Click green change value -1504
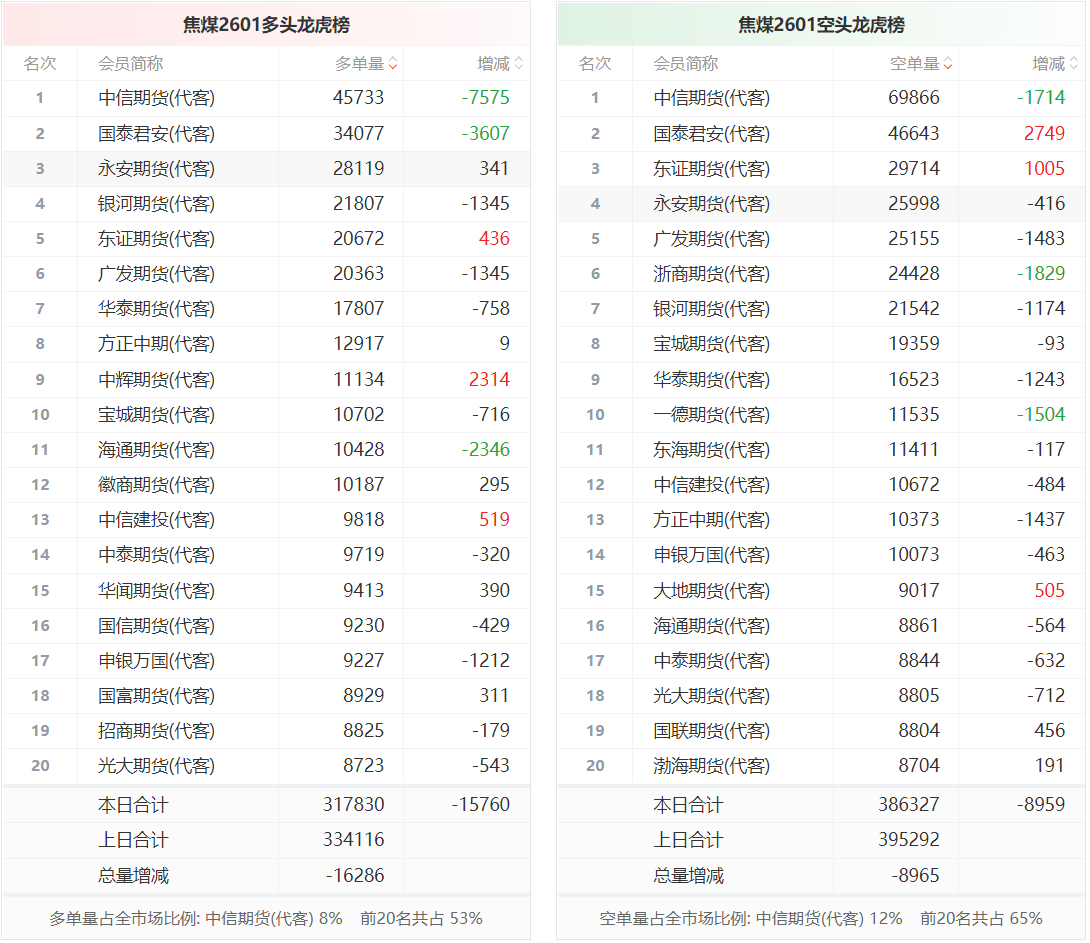Screen dimensions: 1090x943 (1041, 415)
